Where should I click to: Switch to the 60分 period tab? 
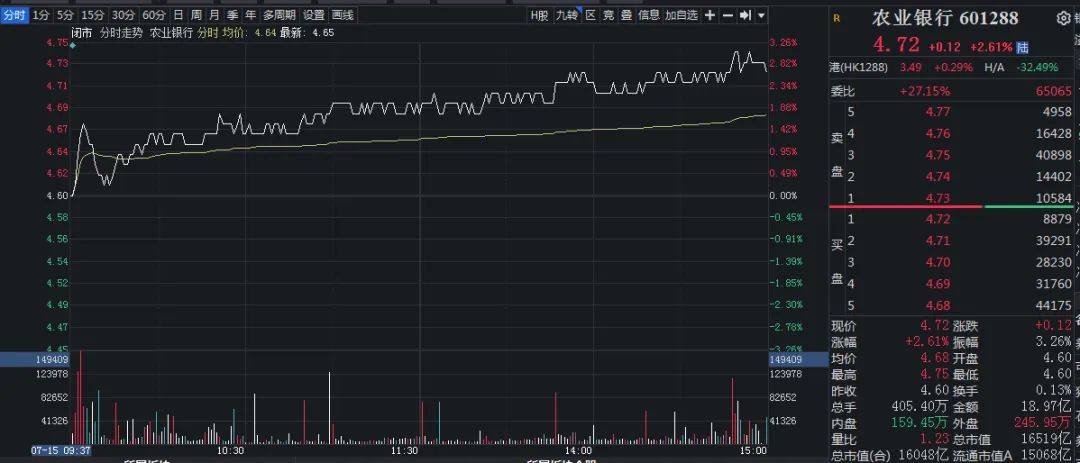tap(154, 14)
